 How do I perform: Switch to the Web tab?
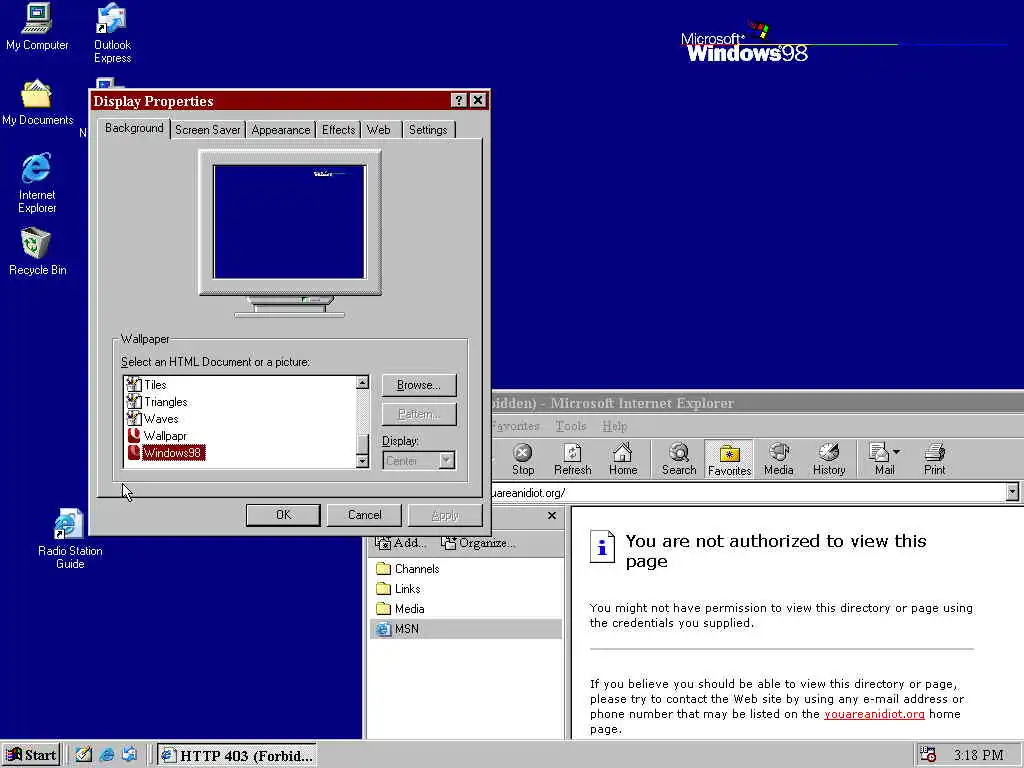379,129
